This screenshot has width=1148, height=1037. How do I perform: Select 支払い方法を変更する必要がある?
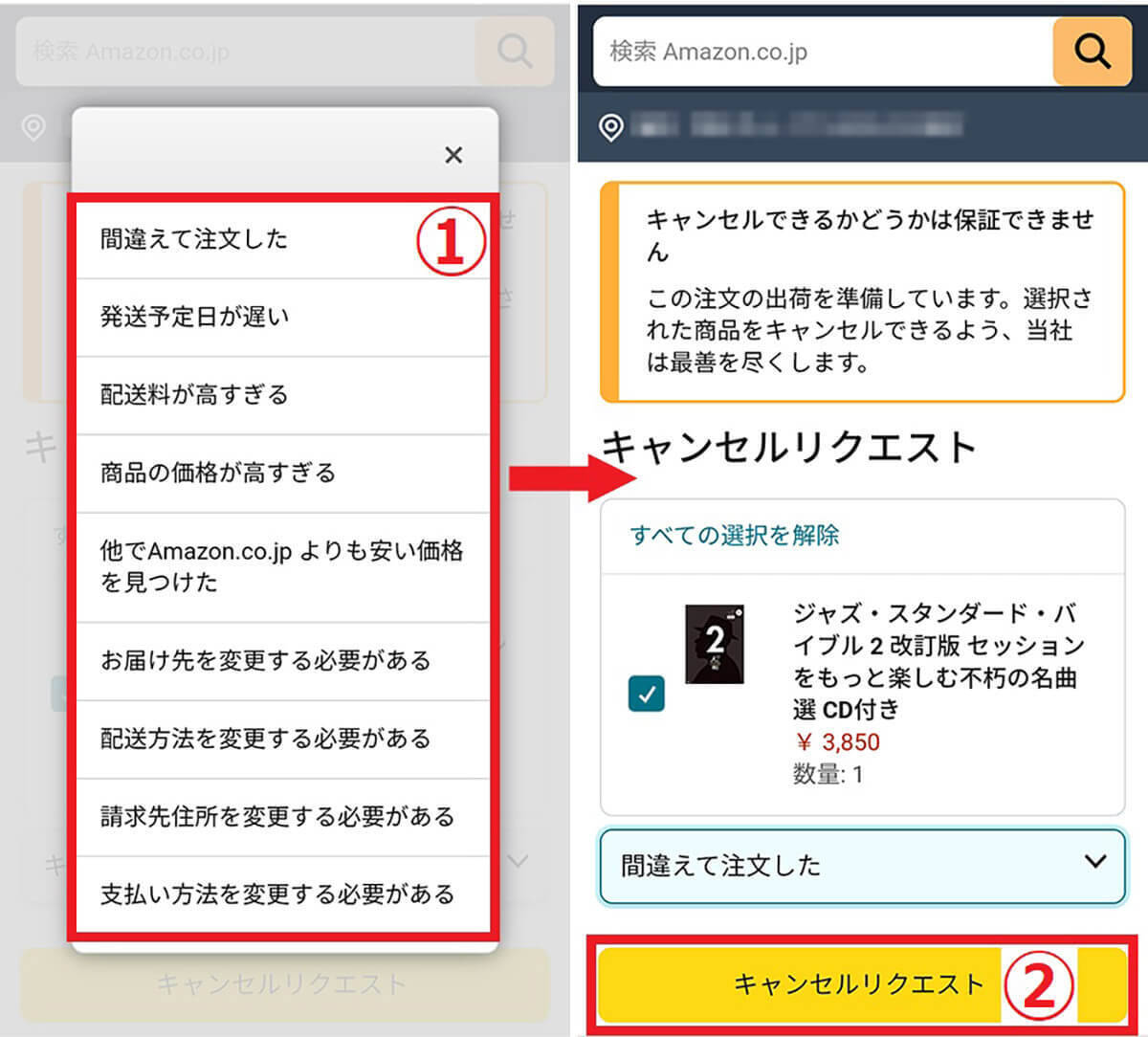tap(282, 894)
